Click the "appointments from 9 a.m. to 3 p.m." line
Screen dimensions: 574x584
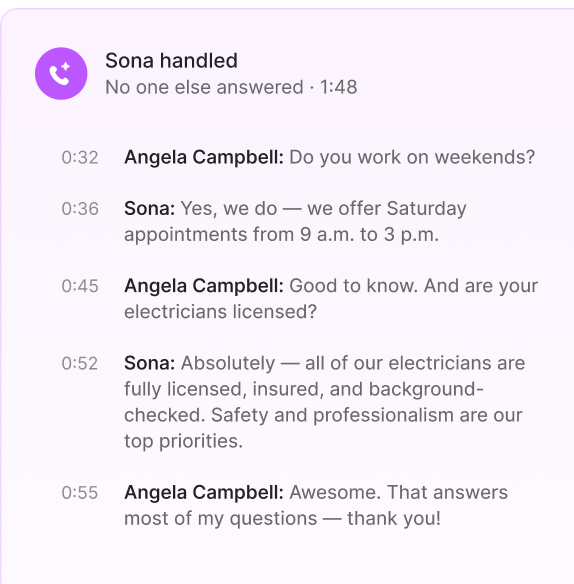point(281,235)
